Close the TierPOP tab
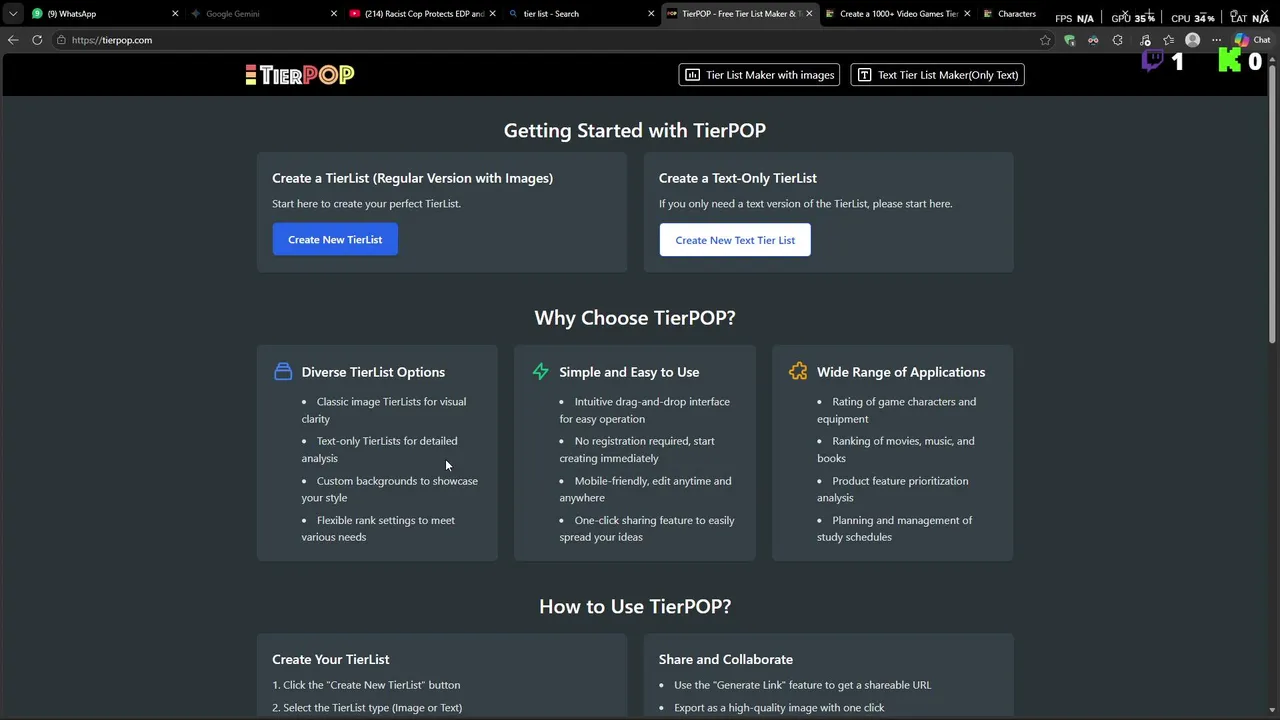 tap(809, 14)
